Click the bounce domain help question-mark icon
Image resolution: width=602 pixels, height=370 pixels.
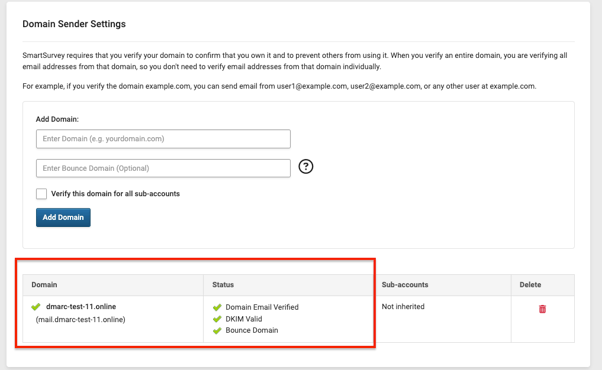click(x=306, y=167)
